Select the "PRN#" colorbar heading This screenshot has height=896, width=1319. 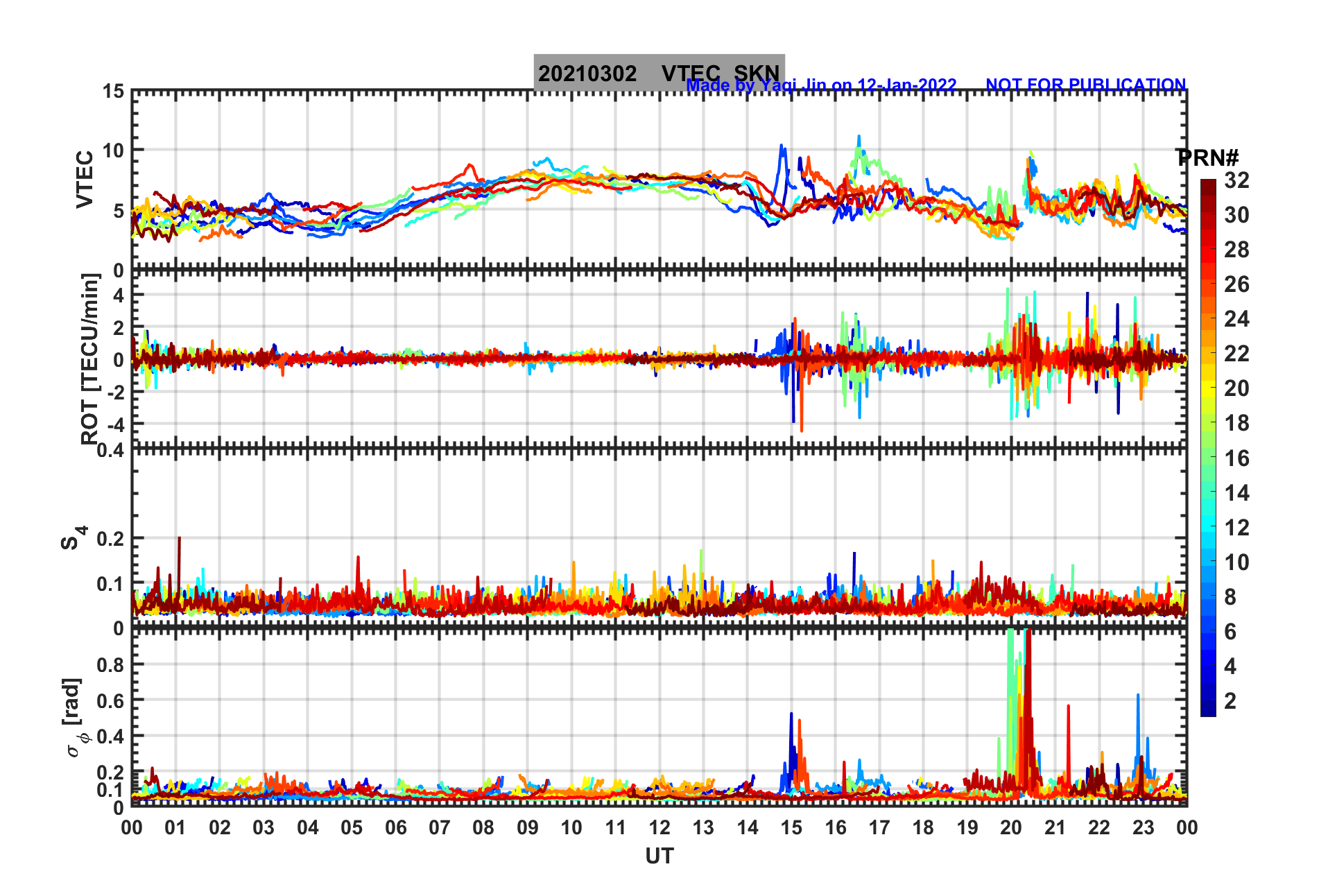[1207, 158]
